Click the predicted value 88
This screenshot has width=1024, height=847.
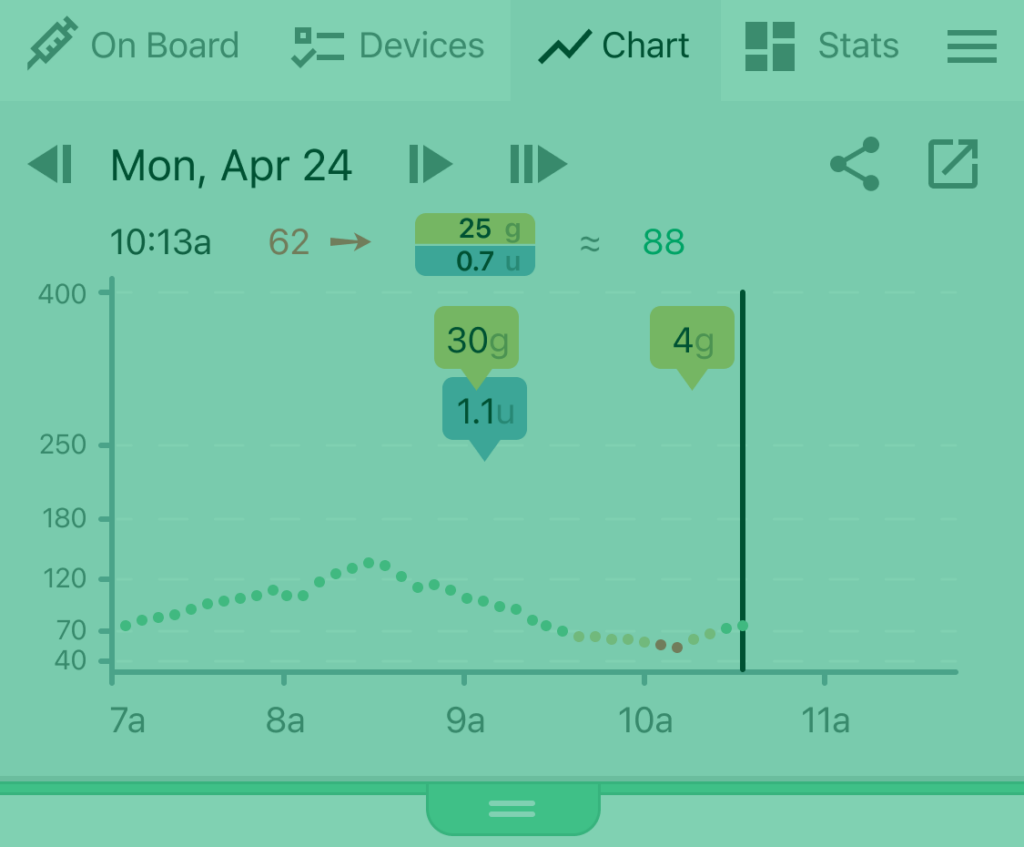click(664, 242)
